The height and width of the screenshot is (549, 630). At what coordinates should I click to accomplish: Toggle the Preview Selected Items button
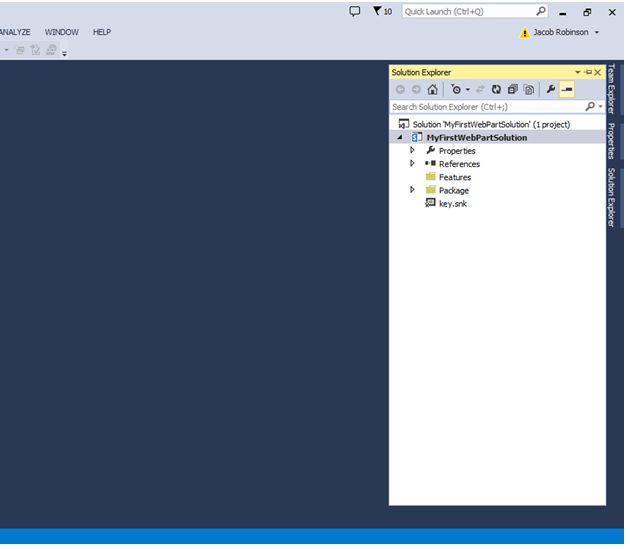567,89
